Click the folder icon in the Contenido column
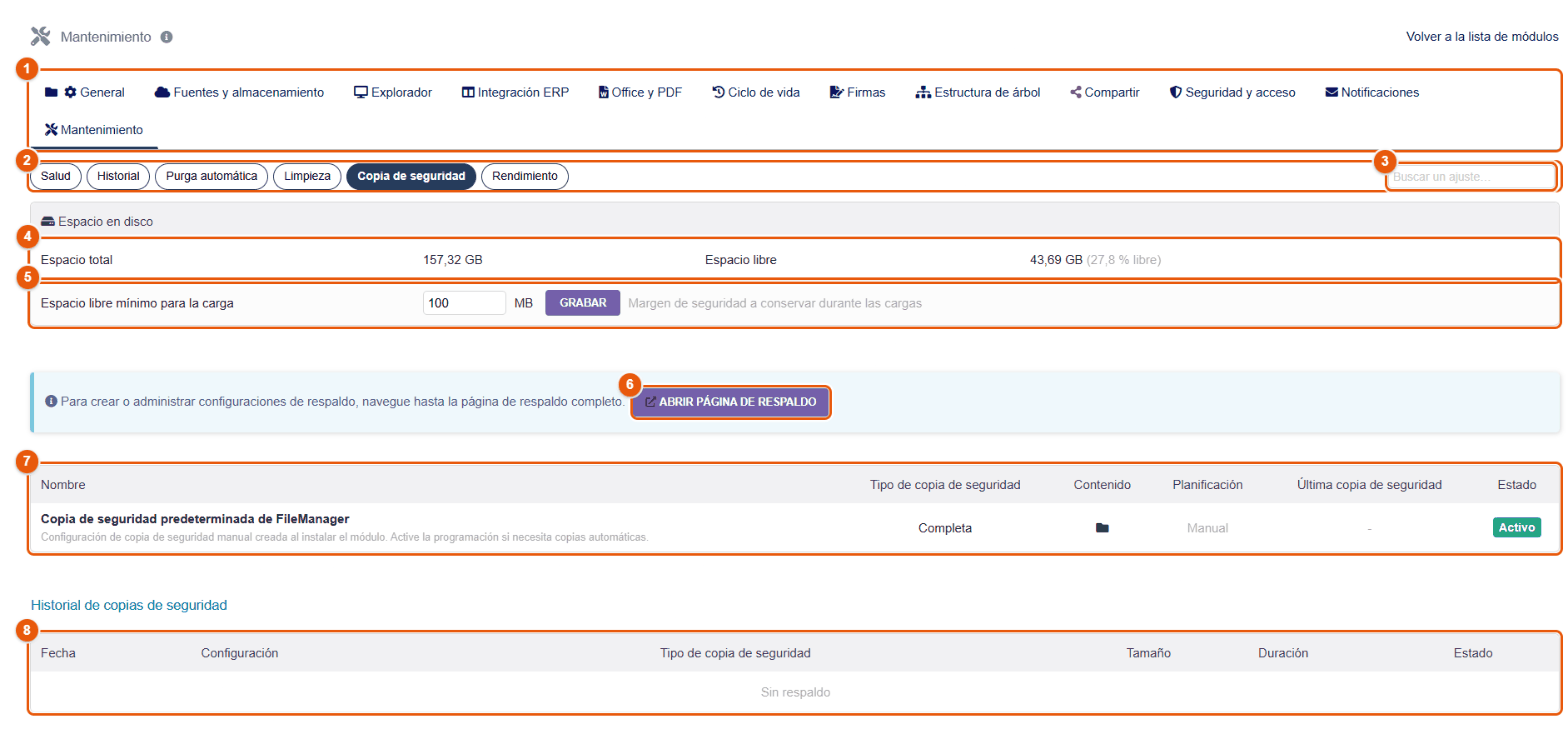This screenshot has height=729, width=1568. (1102, 528)
